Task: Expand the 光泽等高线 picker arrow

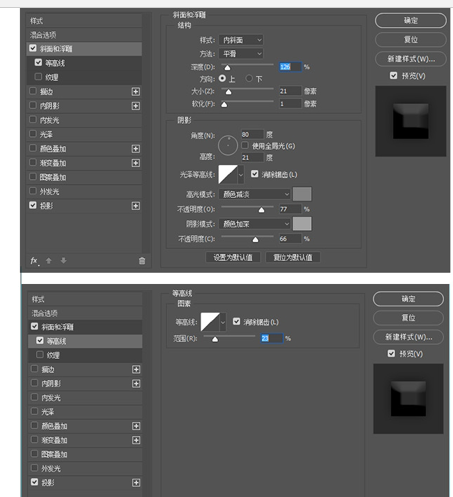Action: click(x=241, y=175)
